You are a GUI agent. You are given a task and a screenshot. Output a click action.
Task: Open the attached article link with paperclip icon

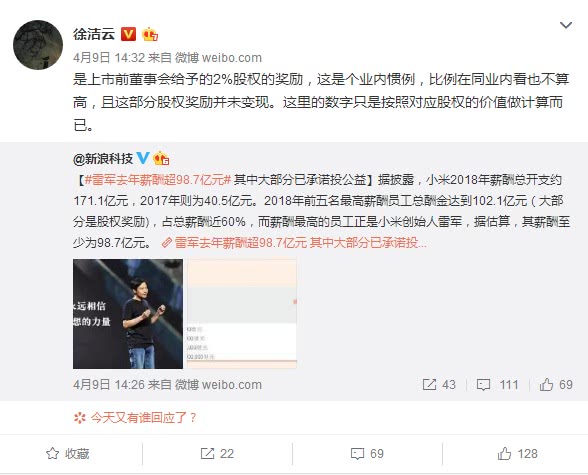[x=294, y=243]
